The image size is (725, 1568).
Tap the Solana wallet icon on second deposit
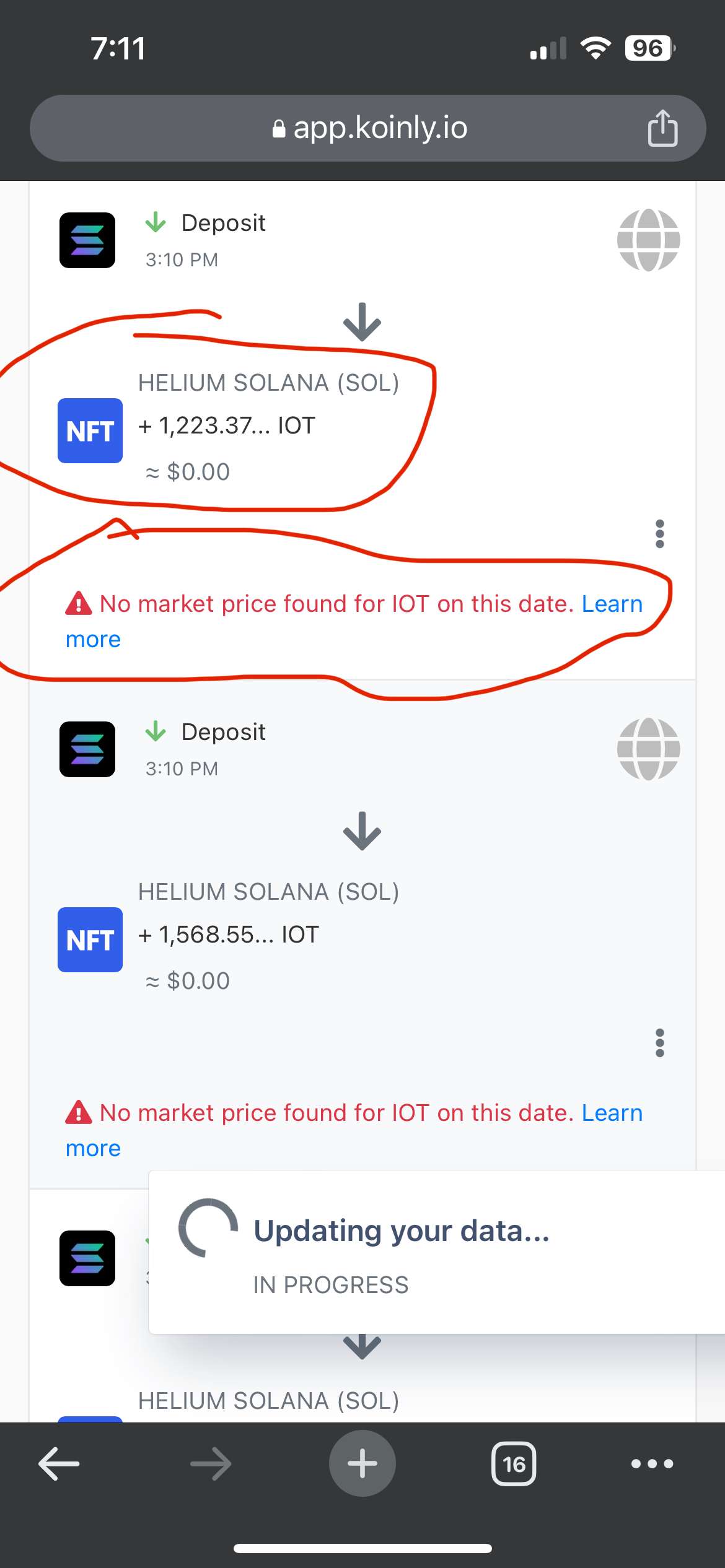pyautogui.click(x=87, y=749)
